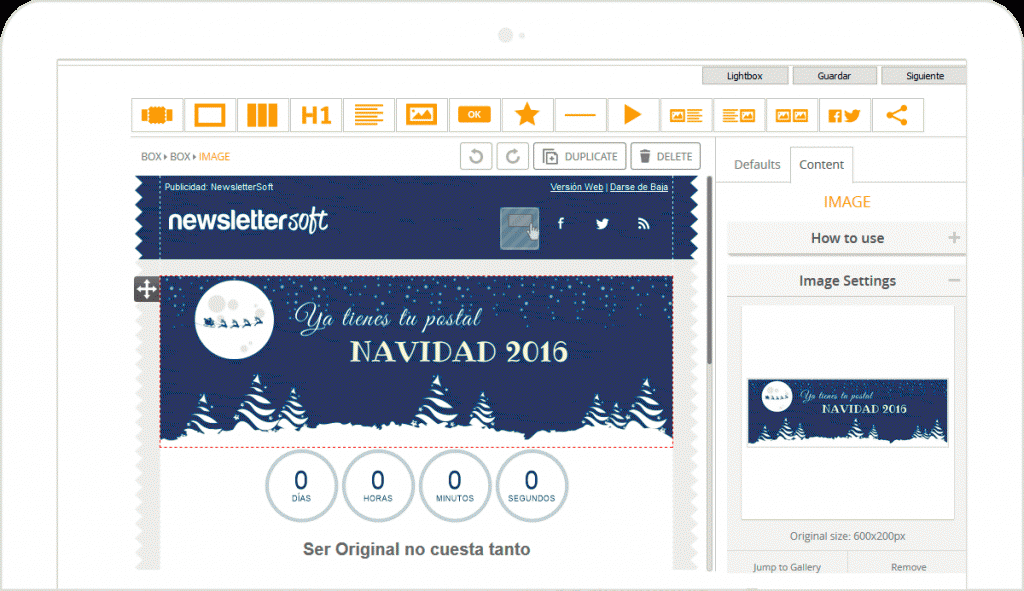Duplicate the selected image block

tap(580, 156)
